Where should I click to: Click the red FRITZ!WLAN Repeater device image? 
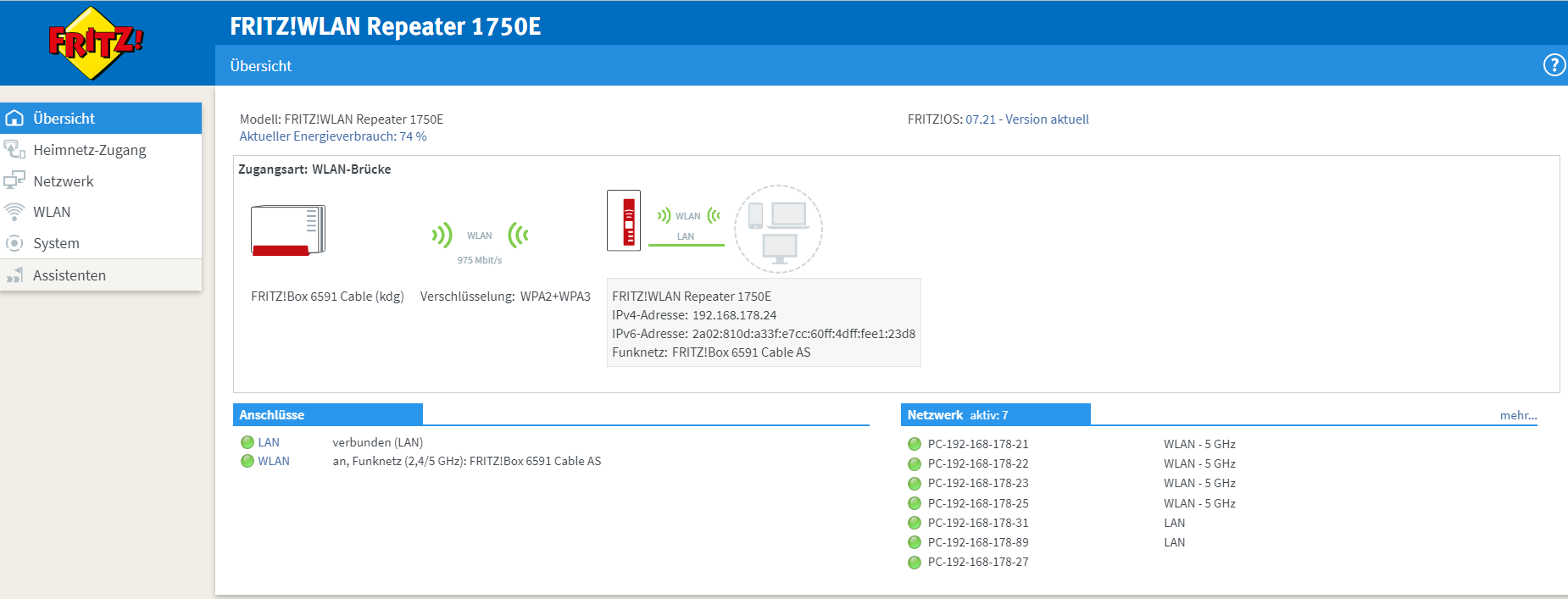coord(624,220)
